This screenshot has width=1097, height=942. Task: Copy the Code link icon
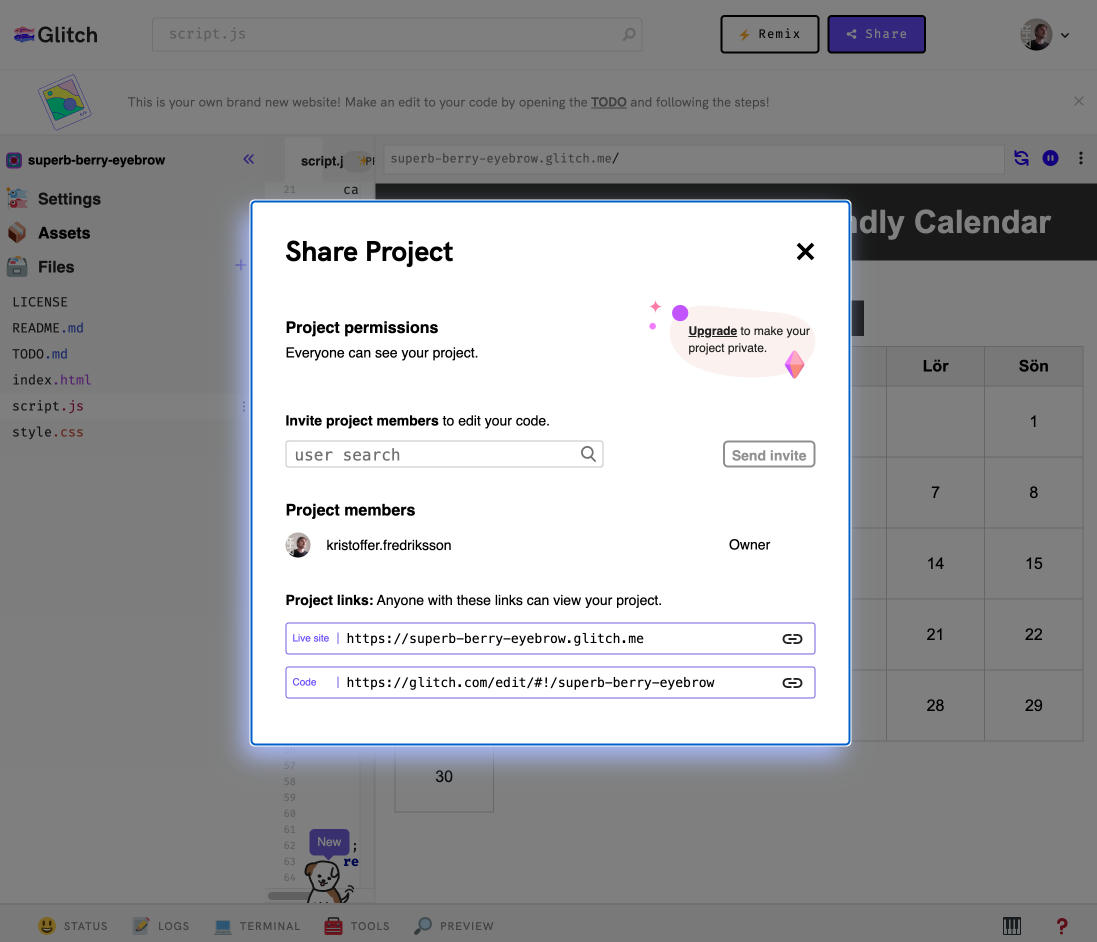(x=792, y=682)
